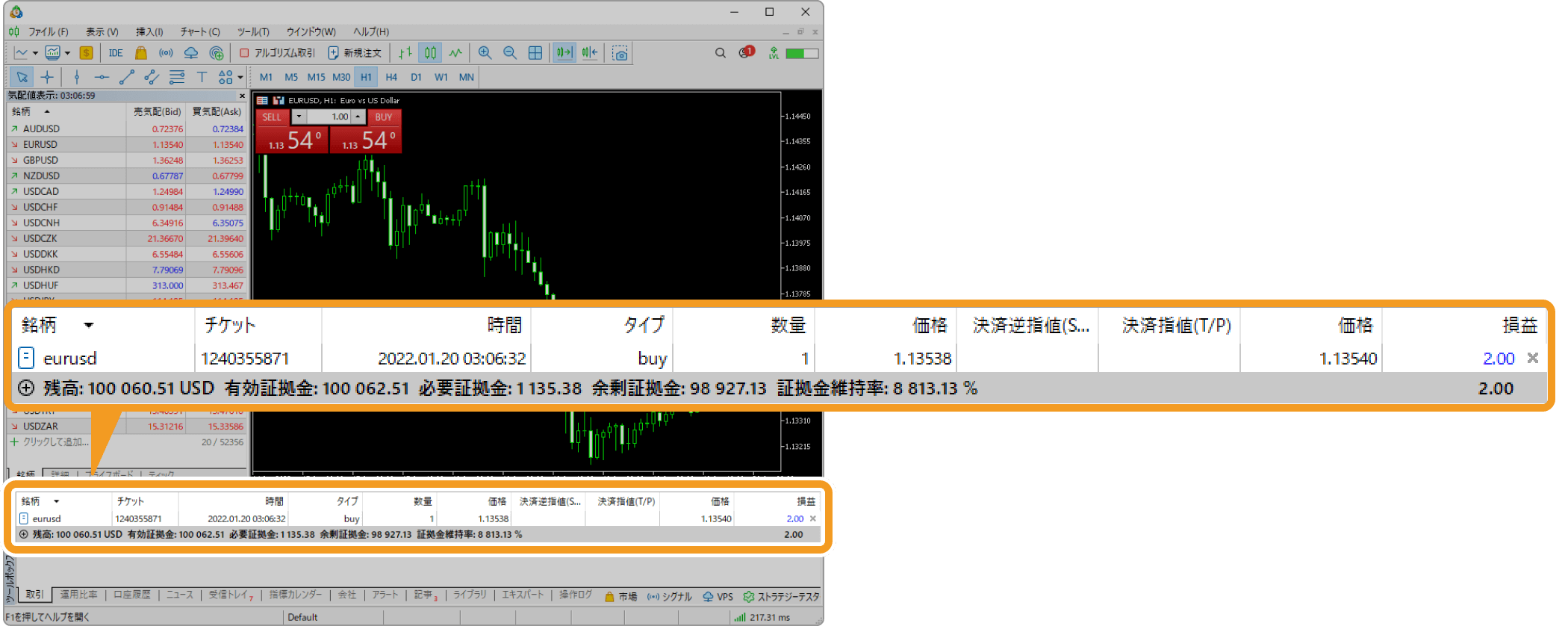Click the line chart type icon at toolbar left
The image size is (1568, 626).
coord(21,53)
